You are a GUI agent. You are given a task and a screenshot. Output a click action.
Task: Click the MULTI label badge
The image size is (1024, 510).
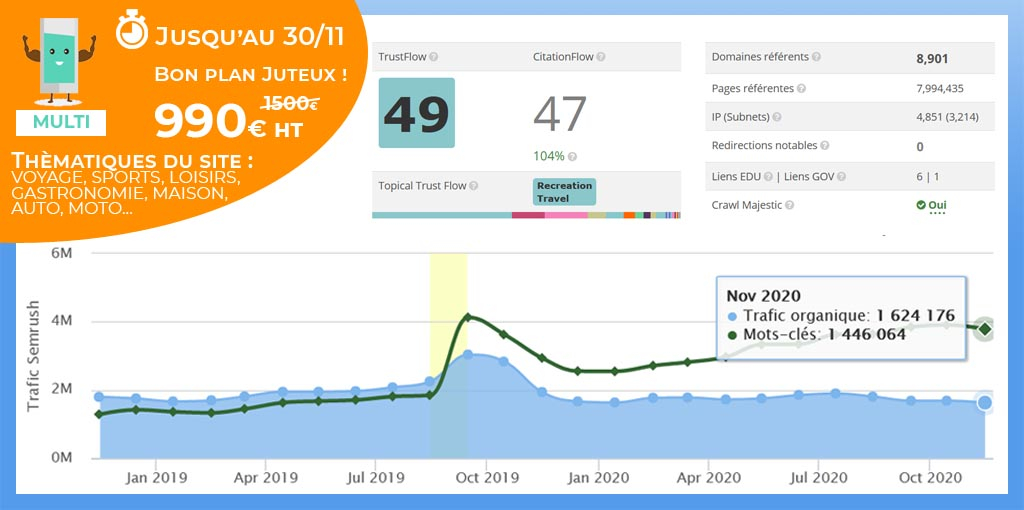(x=61, y=122)
